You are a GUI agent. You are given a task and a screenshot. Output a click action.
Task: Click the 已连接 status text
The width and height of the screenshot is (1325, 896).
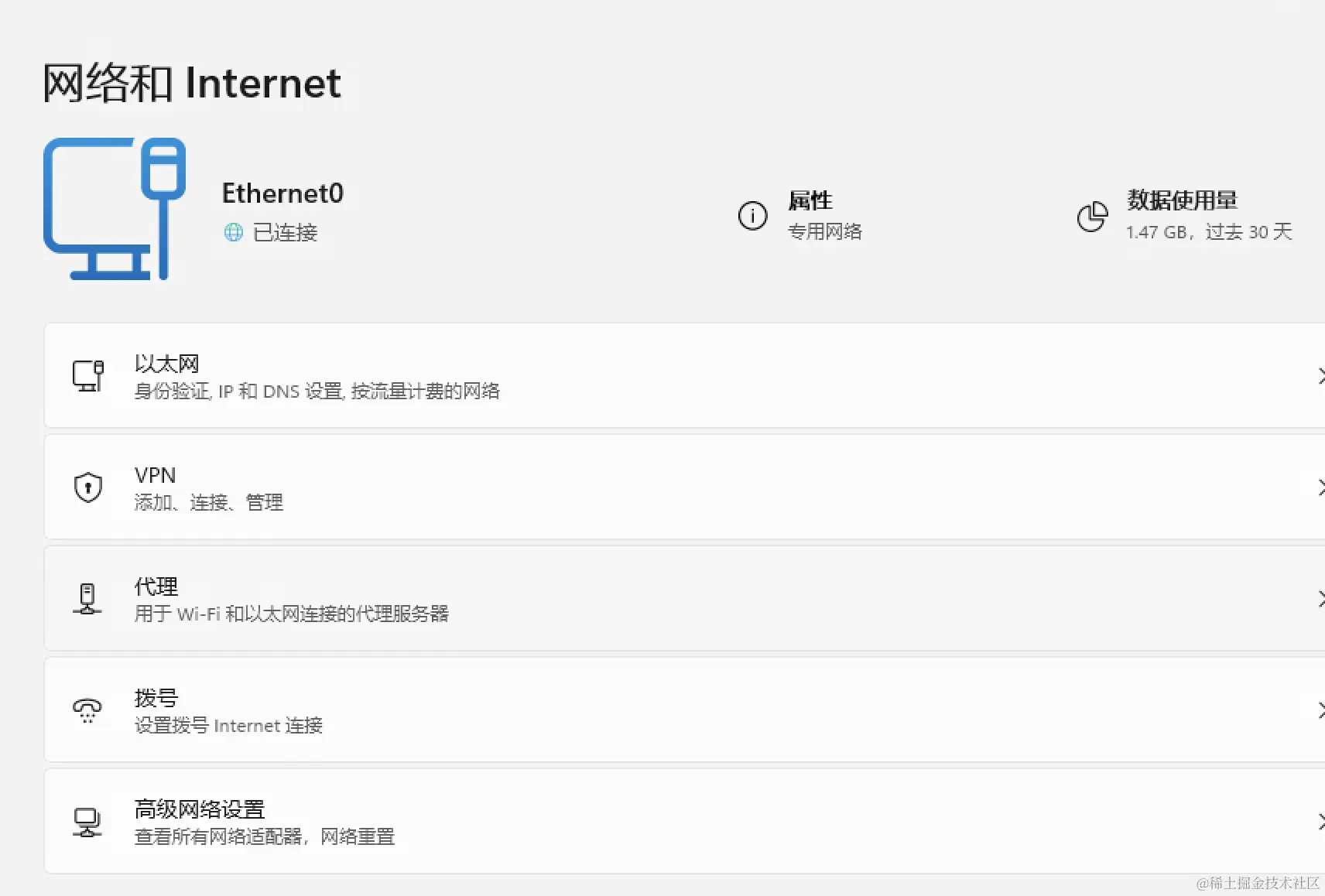(285, 232)
